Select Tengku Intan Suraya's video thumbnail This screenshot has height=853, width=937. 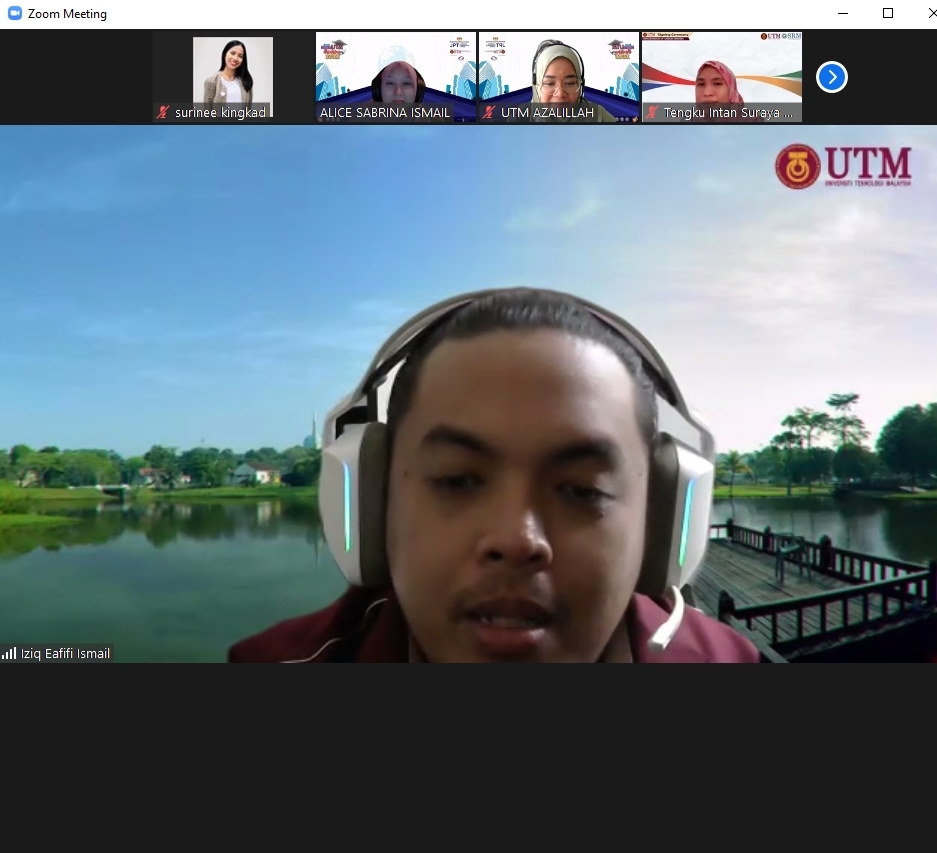point(721,68)
